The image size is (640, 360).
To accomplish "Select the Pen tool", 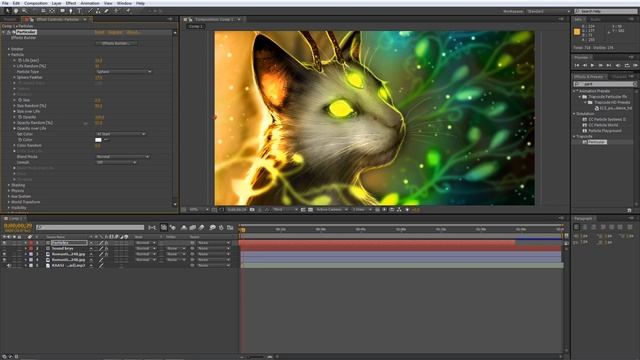I will [x=71, y=11].
